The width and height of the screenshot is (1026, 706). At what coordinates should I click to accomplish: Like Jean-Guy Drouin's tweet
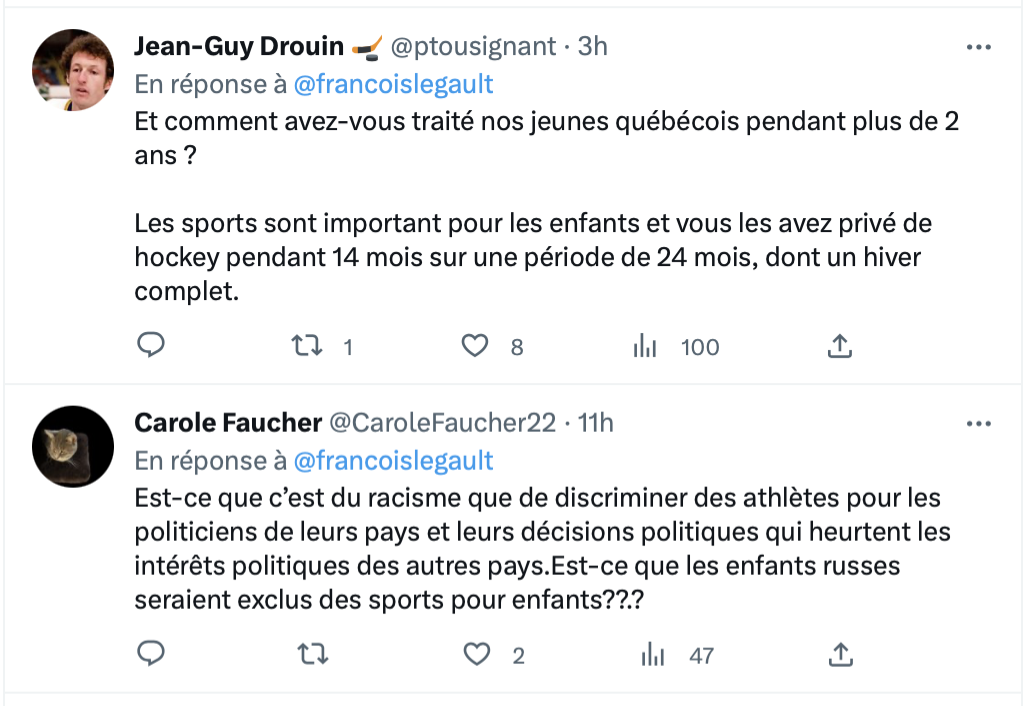coord(475,346)
